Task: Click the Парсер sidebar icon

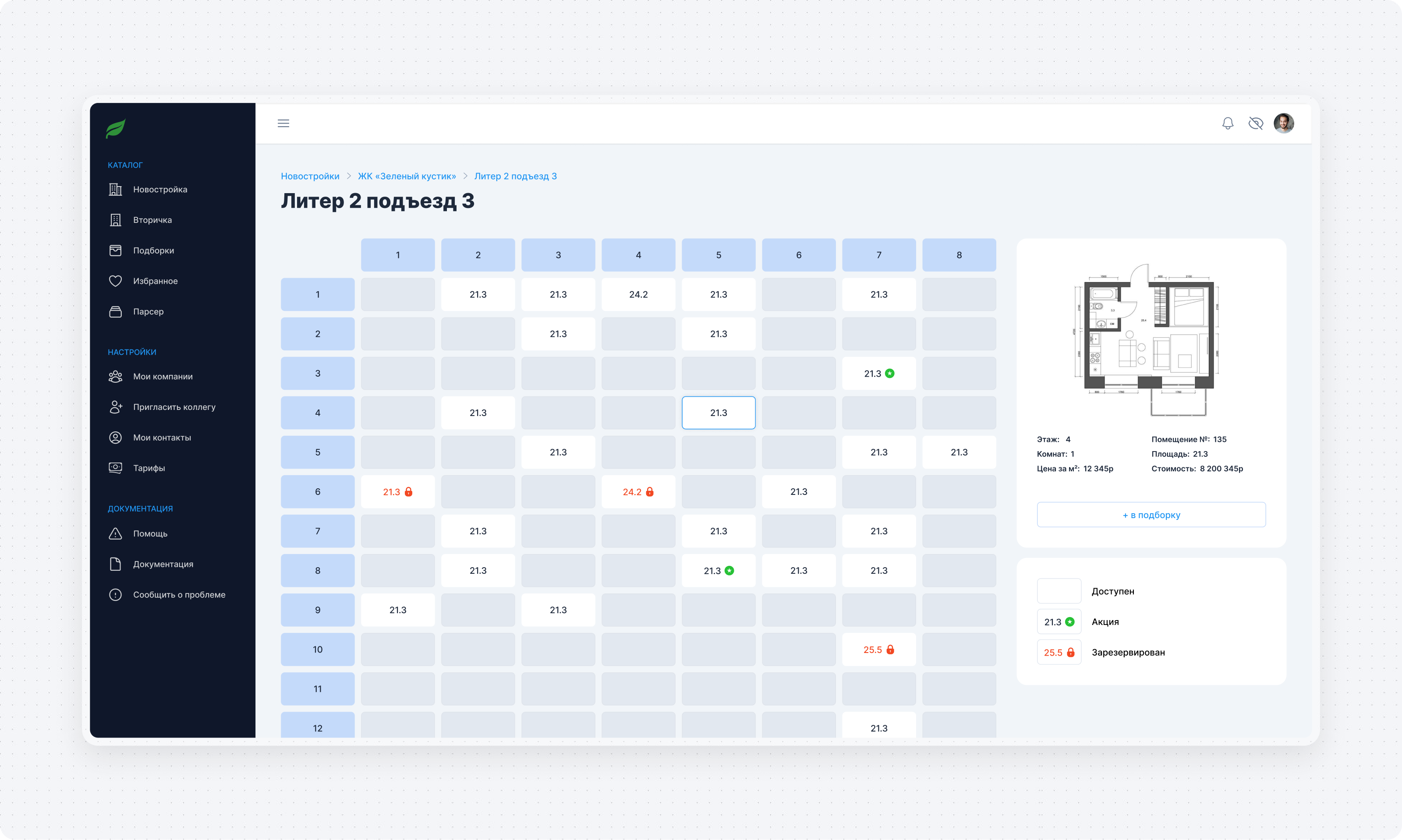Action: point(116,311)
